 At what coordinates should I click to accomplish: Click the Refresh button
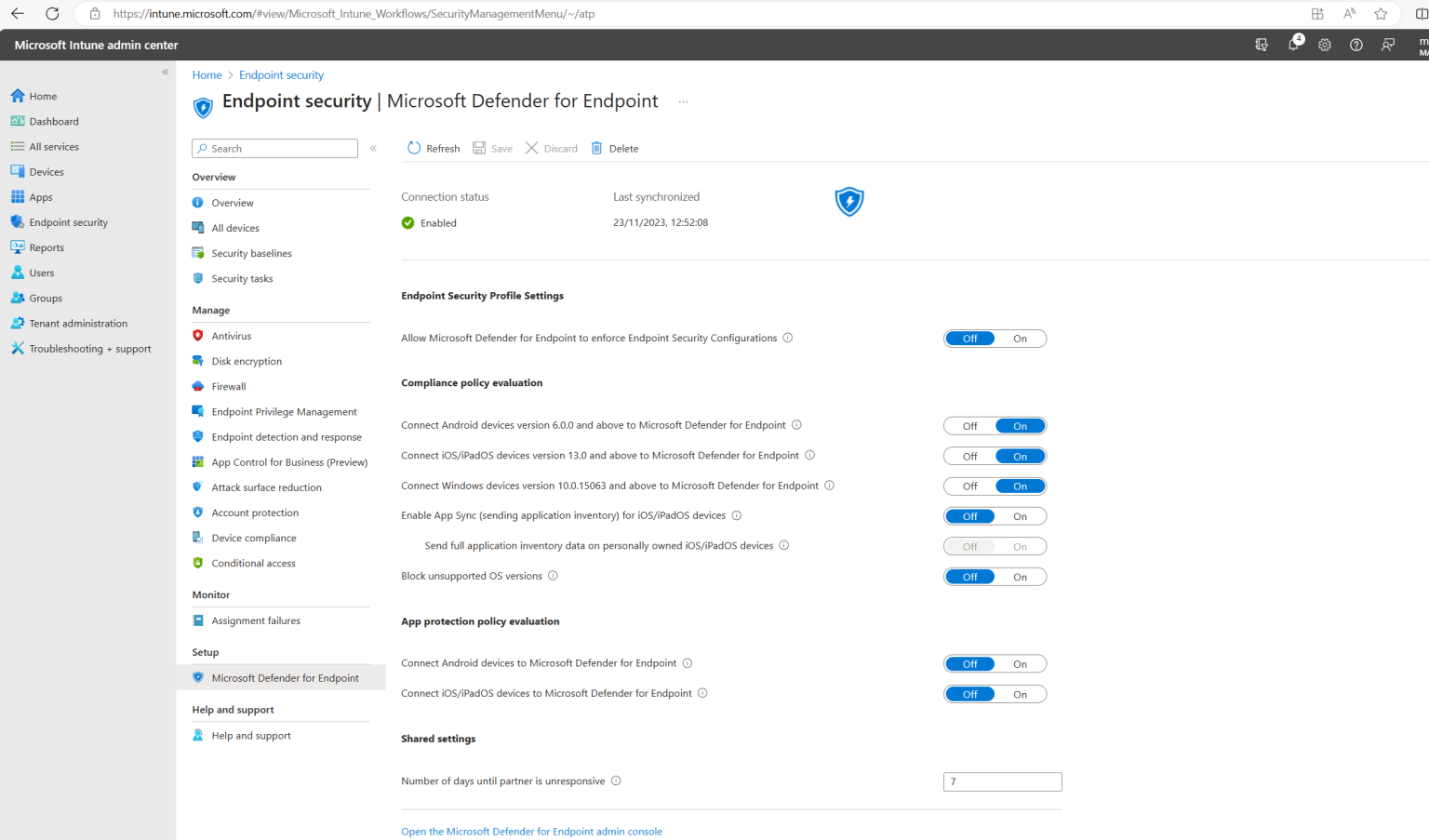click(x=434, y=148)
